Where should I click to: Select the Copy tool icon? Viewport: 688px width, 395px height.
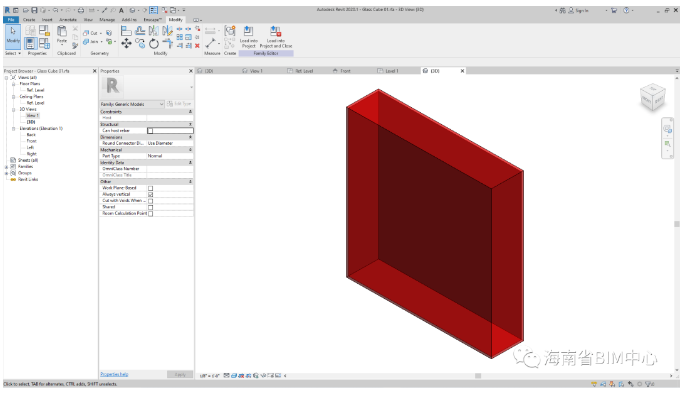(140, 43)
